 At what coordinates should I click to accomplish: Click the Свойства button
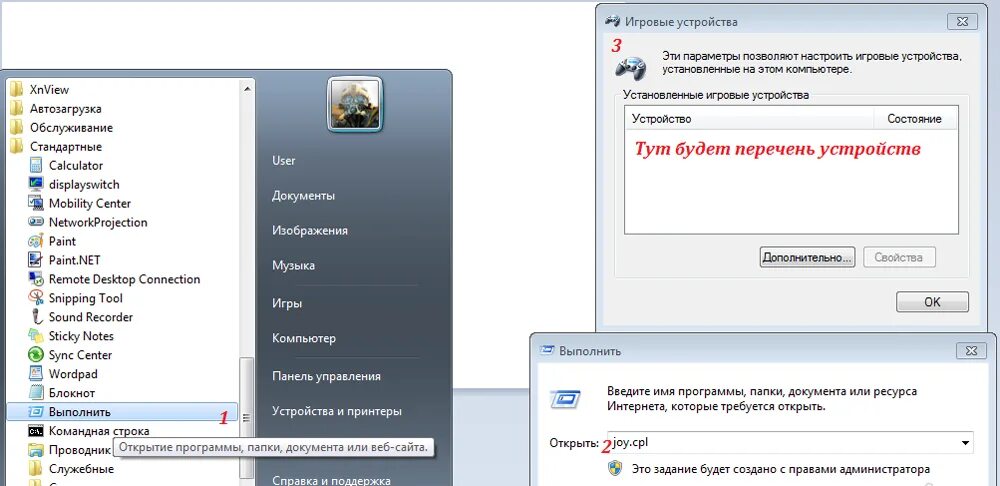pos(899,258)
